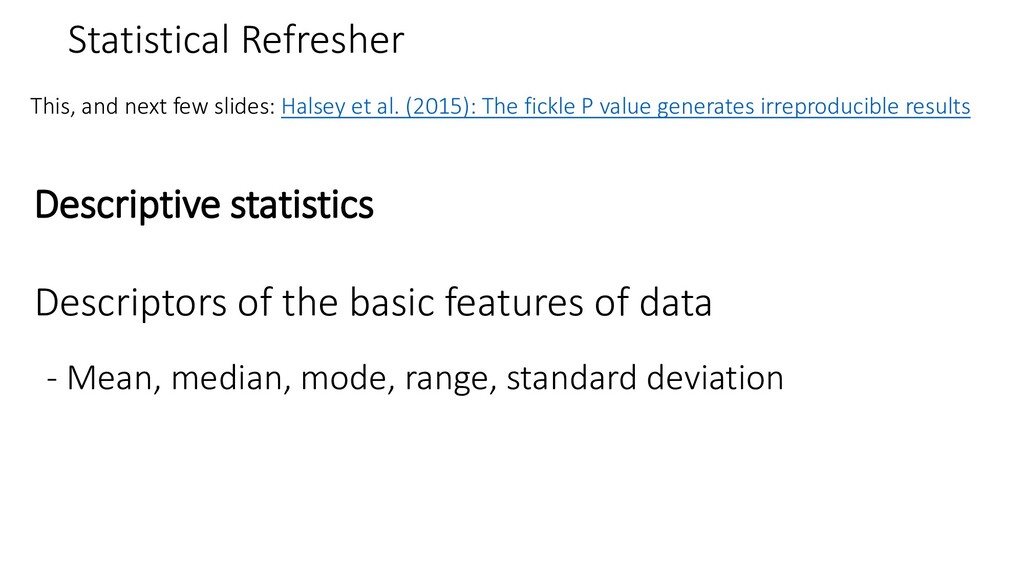Click the phrase 'standard deviation'
Screen dimensions: 1024x576
click(645, 377)
